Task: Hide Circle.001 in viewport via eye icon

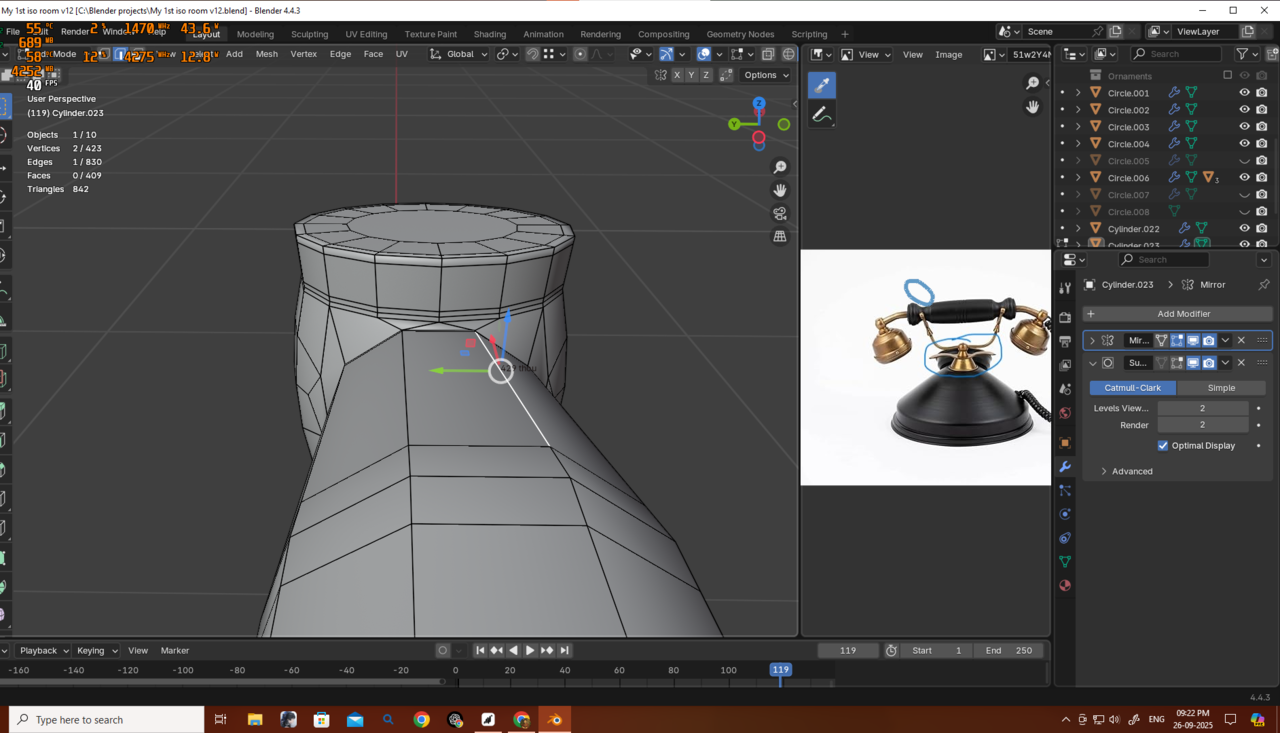Action: [x=1245, y=93]
